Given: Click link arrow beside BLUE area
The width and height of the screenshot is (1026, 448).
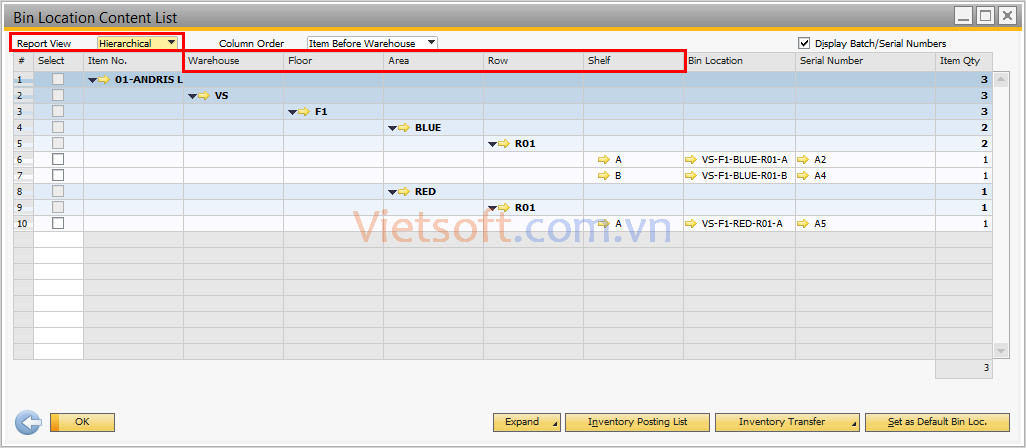Looking at the screenshot, I should point(404,127).
